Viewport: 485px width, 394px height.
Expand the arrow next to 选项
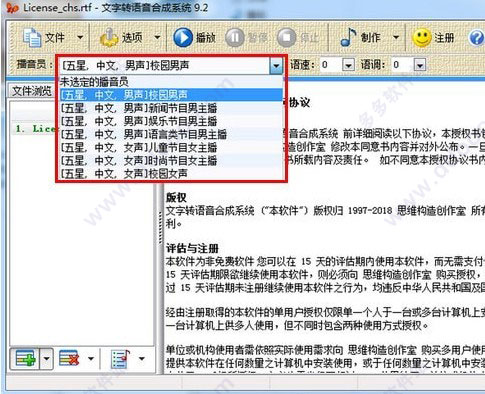pos(157,37)
